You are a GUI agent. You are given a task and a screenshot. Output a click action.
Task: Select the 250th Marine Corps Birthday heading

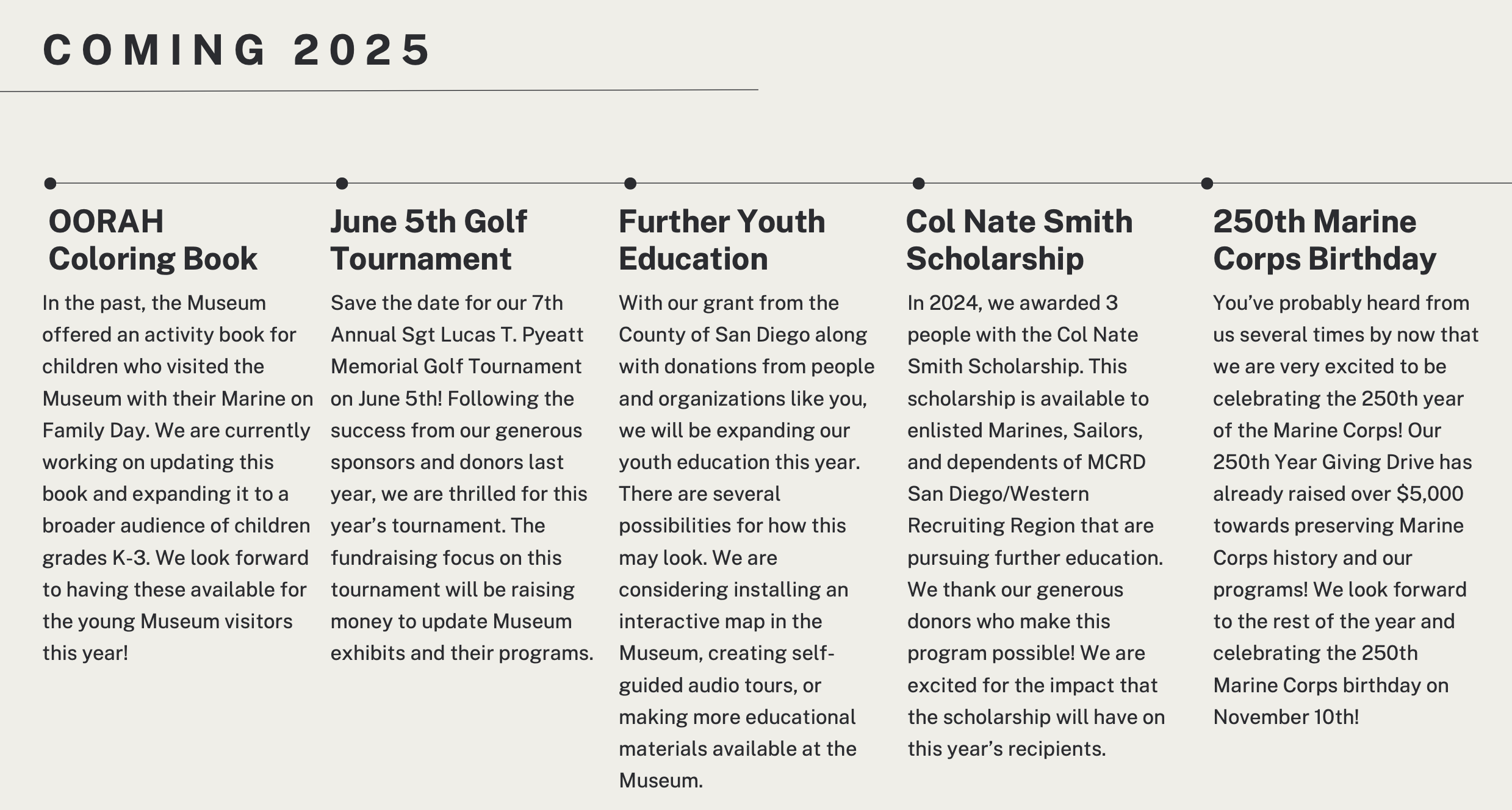click(x=1324, y=240)
